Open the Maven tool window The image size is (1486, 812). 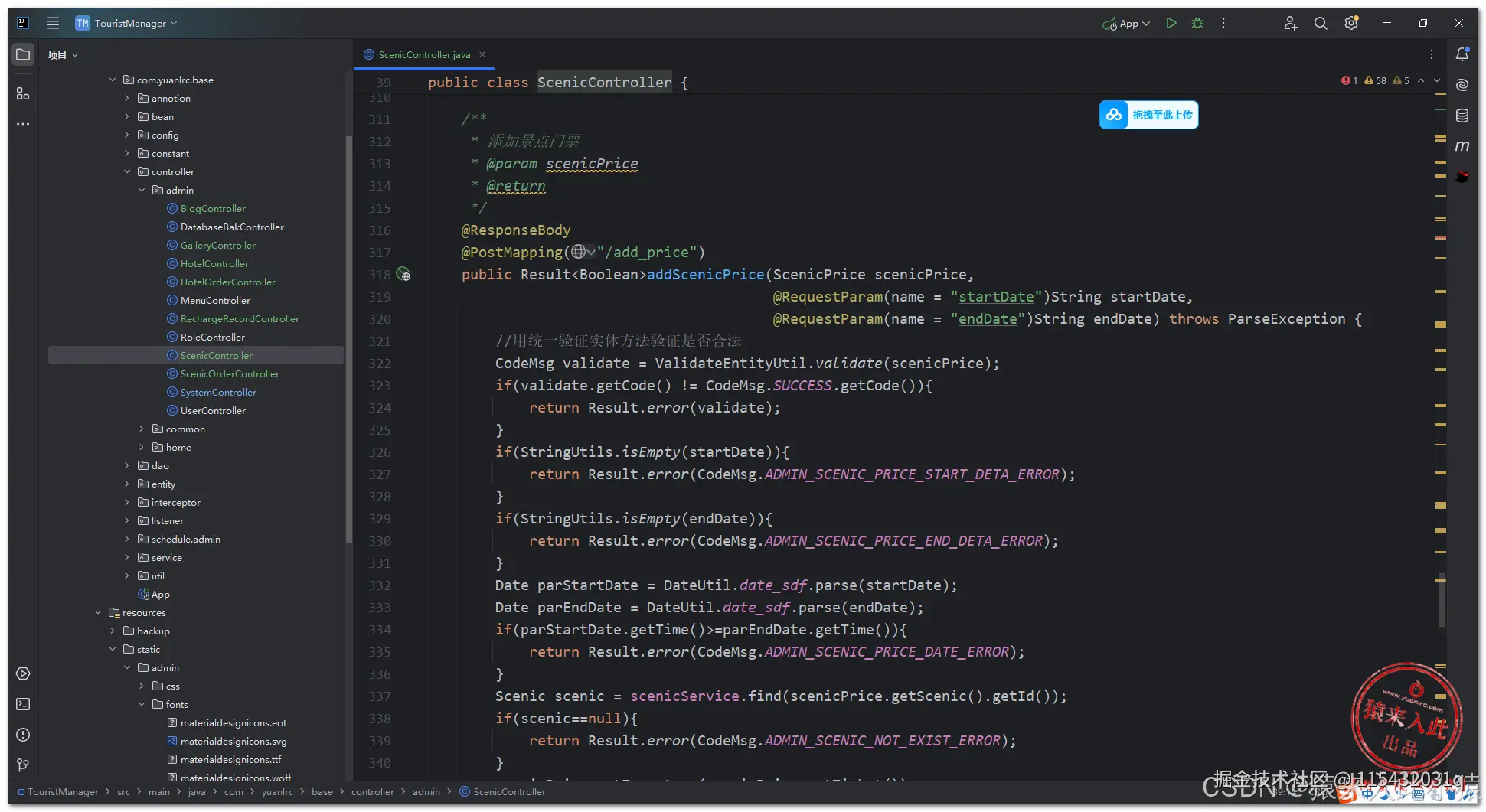pos(1462,146)
